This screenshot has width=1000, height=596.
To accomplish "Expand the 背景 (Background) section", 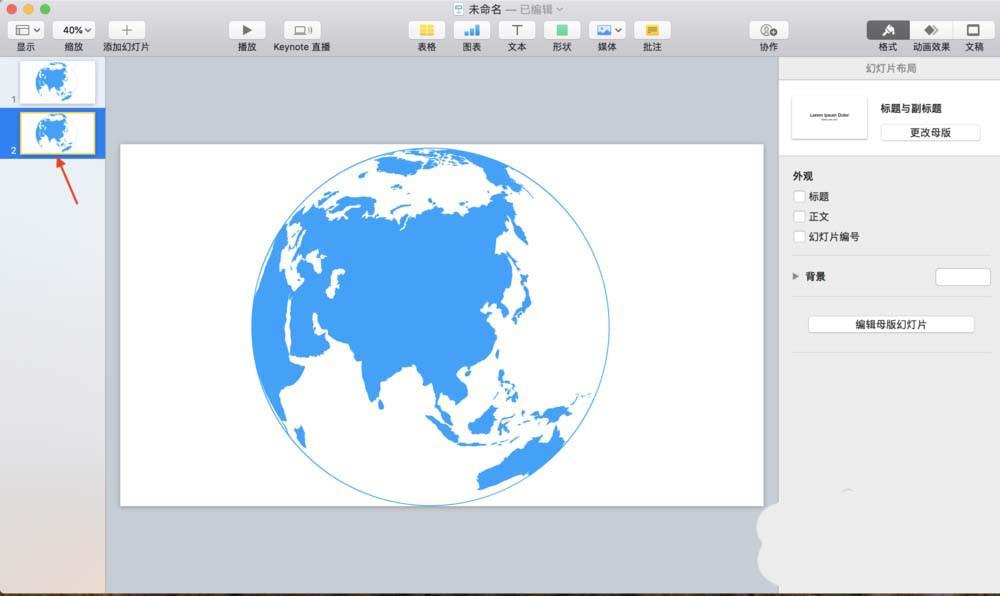I will coord(795,276).
